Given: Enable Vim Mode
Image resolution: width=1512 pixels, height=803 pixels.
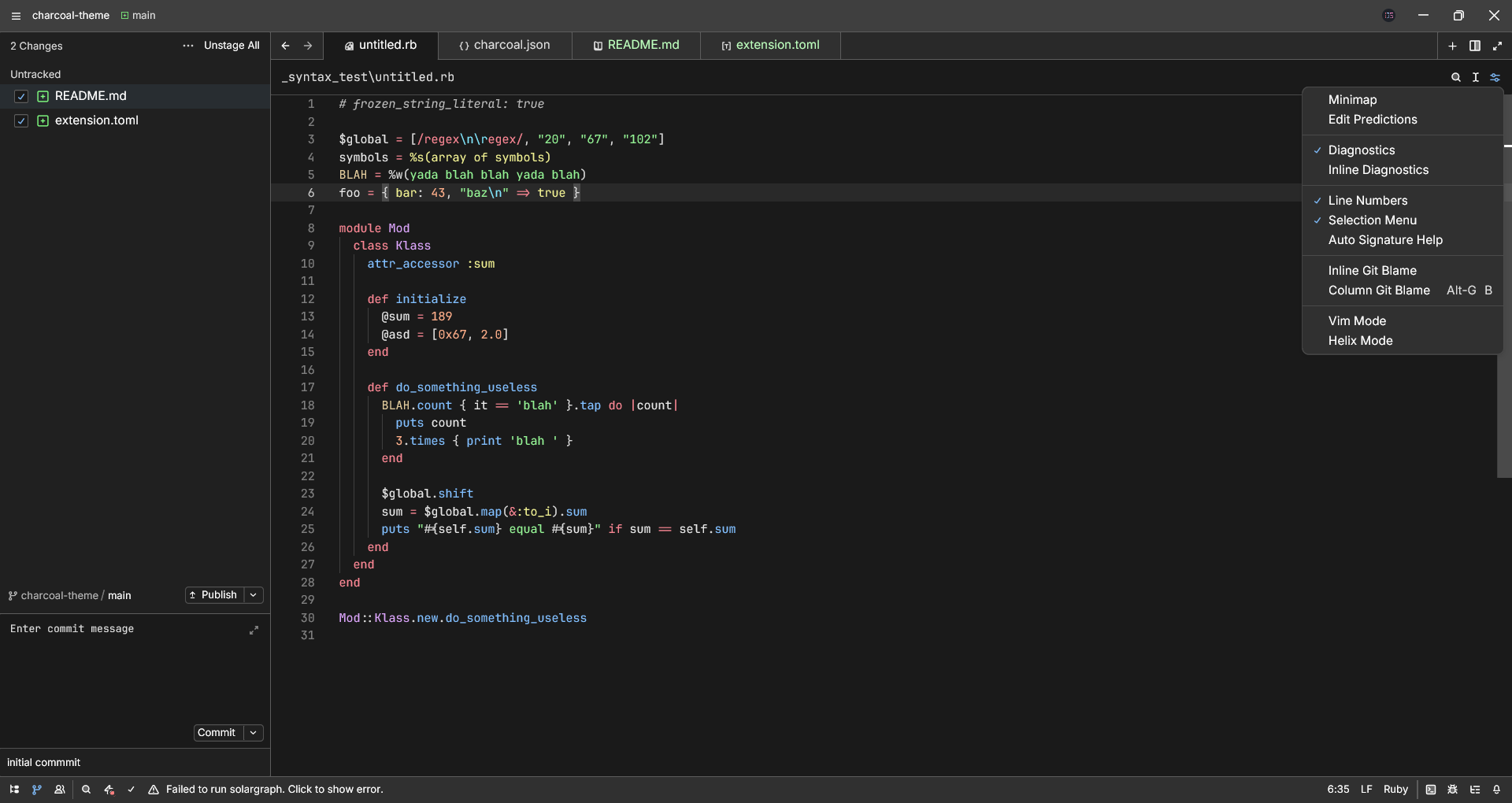Looking at the screenshot, I should click(1403, 321).
